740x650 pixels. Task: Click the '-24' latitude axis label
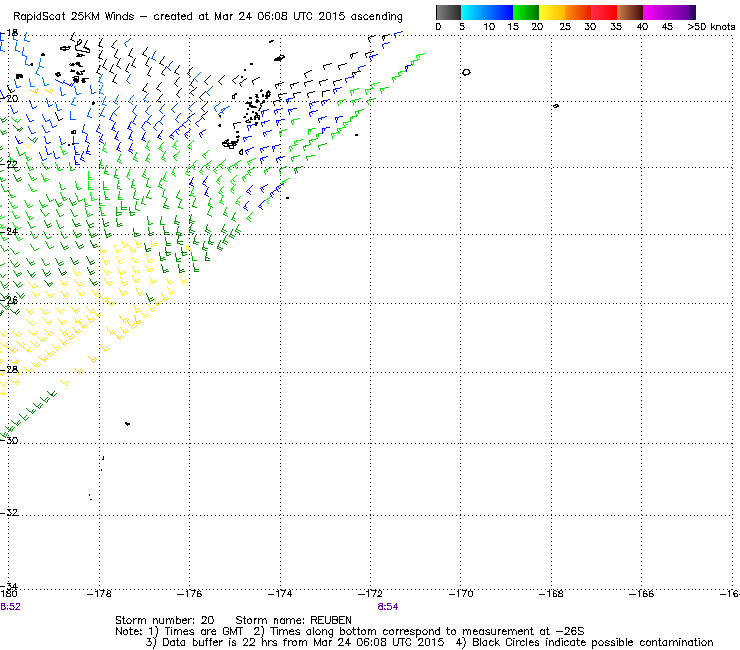pos(9,231)
